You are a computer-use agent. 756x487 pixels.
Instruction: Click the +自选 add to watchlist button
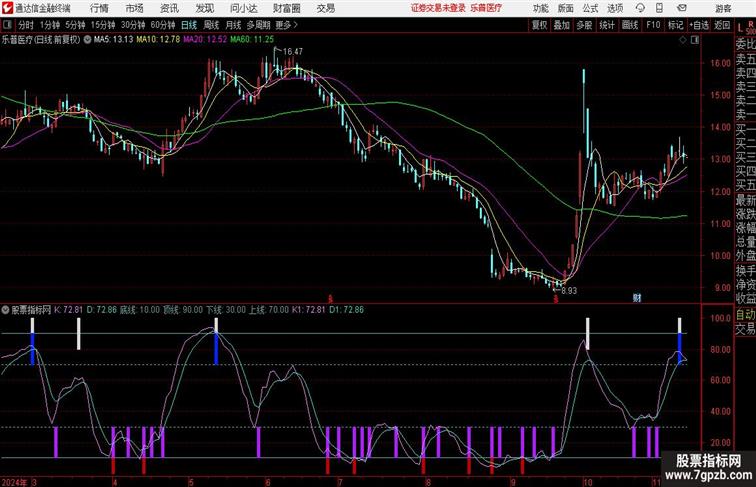coord(698,24)
